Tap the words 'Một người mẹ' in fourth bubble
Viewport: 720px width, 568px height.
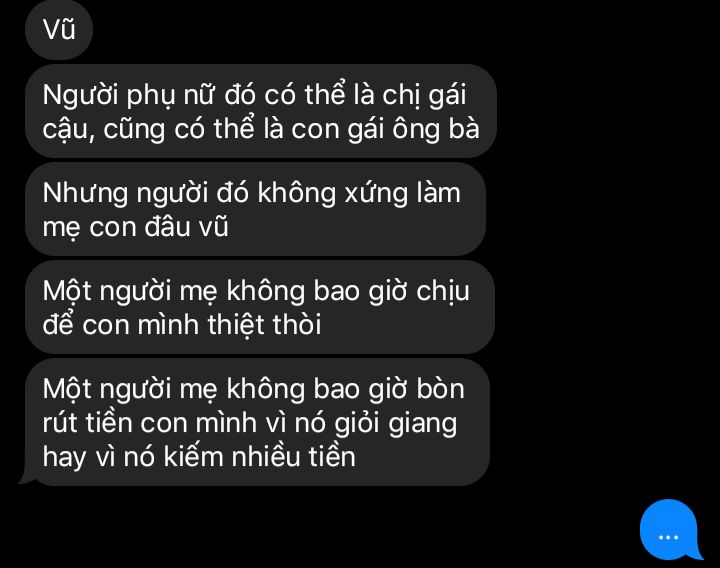[x=129, y=291]
